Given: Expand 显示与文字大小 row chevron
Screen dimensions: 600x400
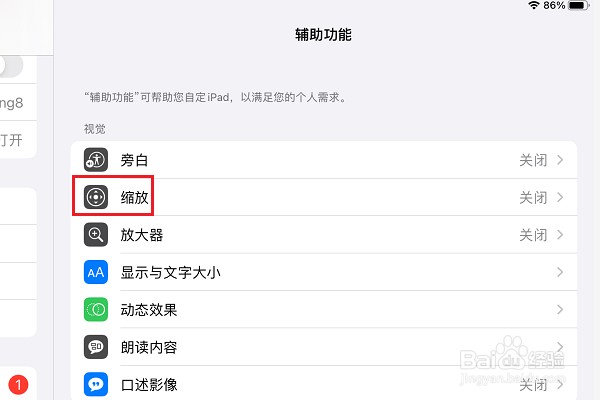Looking at the screenshot, I should pos(560,272).
